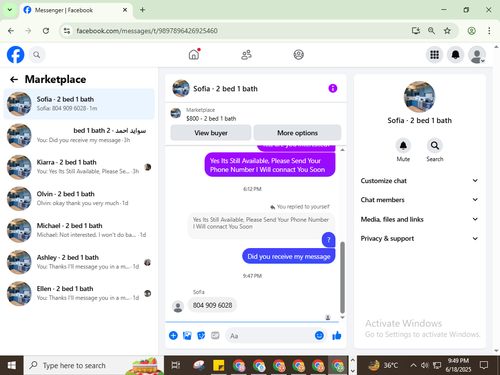
Task: Bookmark this page with star icon
Action: coord(447,31)
